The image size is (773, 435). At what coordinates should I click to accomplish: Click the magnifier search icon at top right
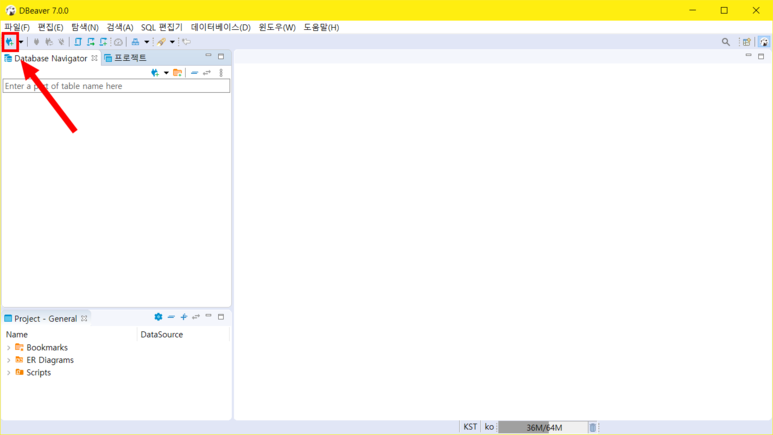(726, 42)
